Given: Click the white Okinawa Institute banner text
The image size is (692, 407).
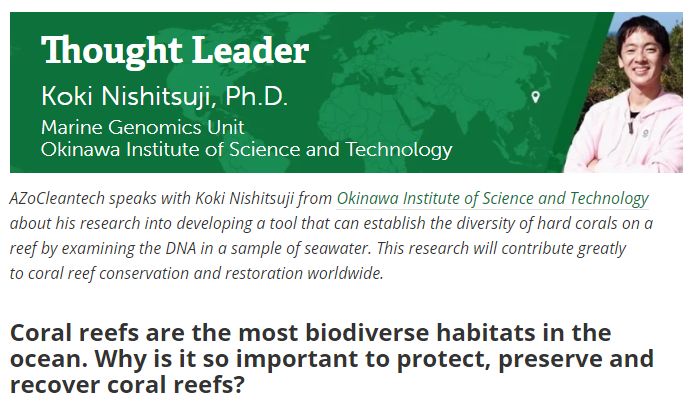Looking at the screenshot, I should click(x=246, y=150).
